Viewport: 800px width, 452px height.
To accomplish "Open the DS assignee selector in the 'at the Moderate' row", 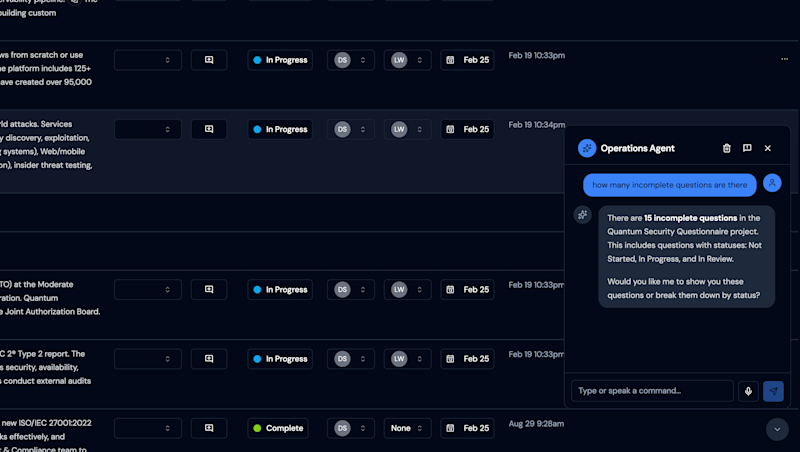I will pyautogui.click(x=351, y=290).
